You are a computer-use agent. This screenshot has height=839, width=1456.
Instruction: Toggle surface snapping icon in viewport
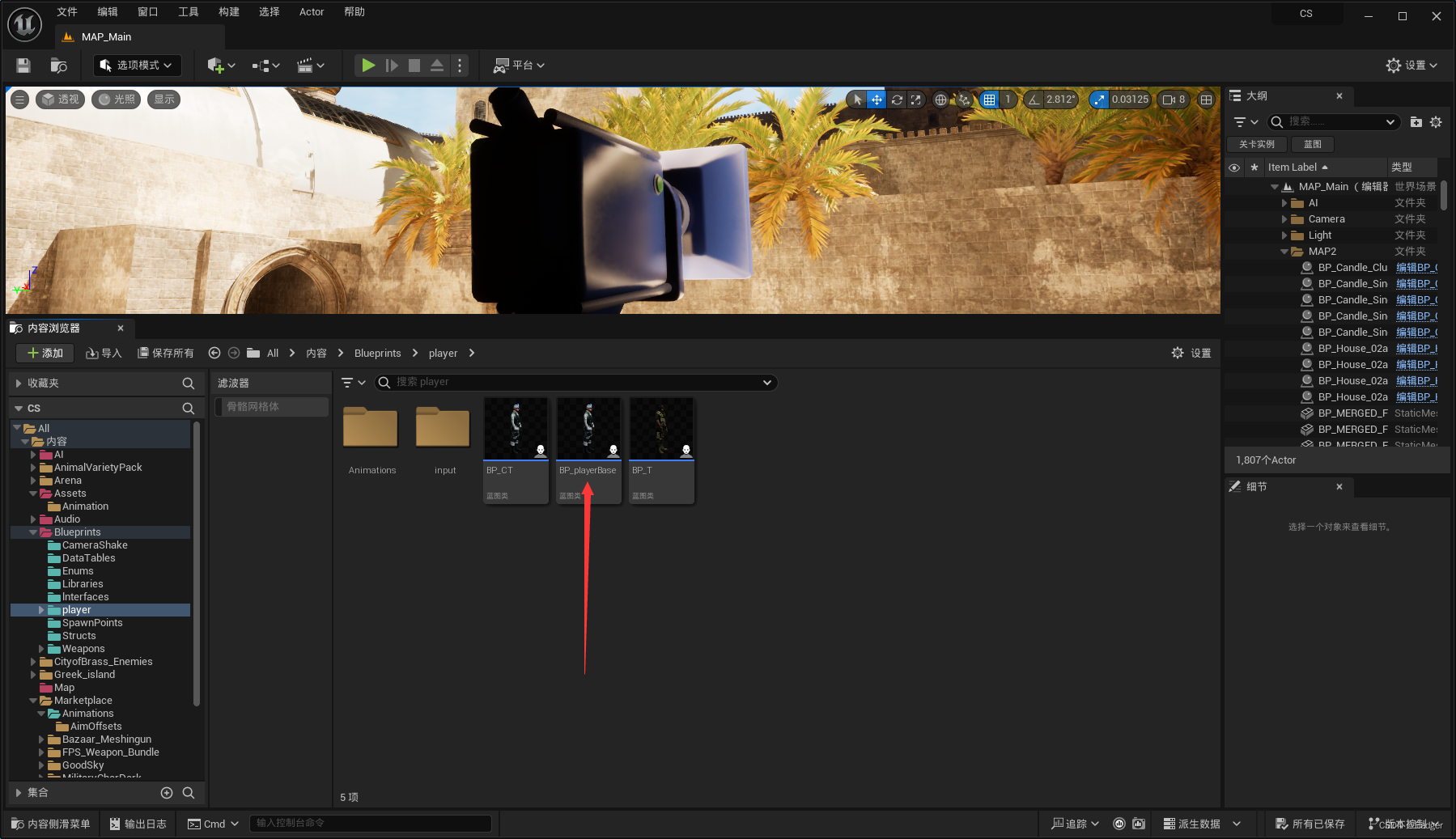coord(964,100)
